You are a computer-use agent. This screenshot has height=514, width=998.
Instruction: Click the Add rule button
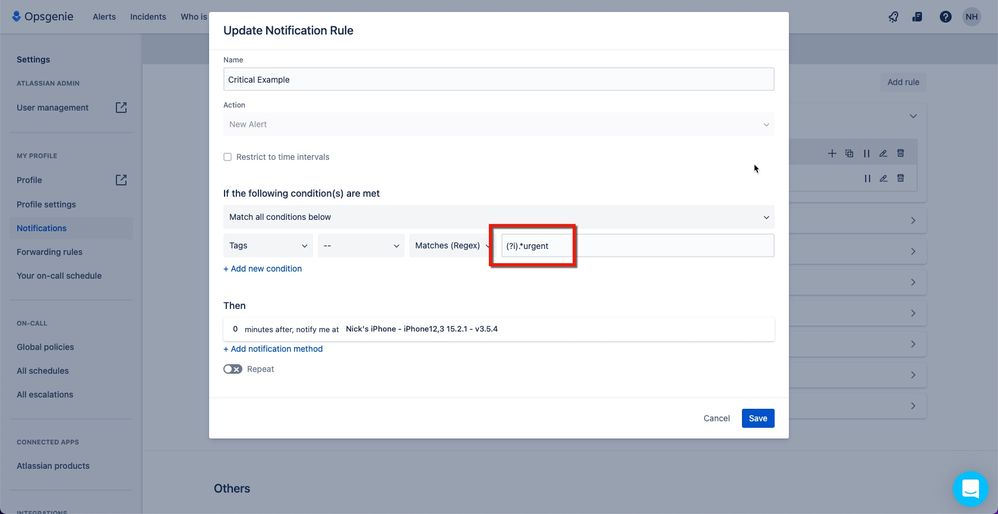(x=903, y=82)
